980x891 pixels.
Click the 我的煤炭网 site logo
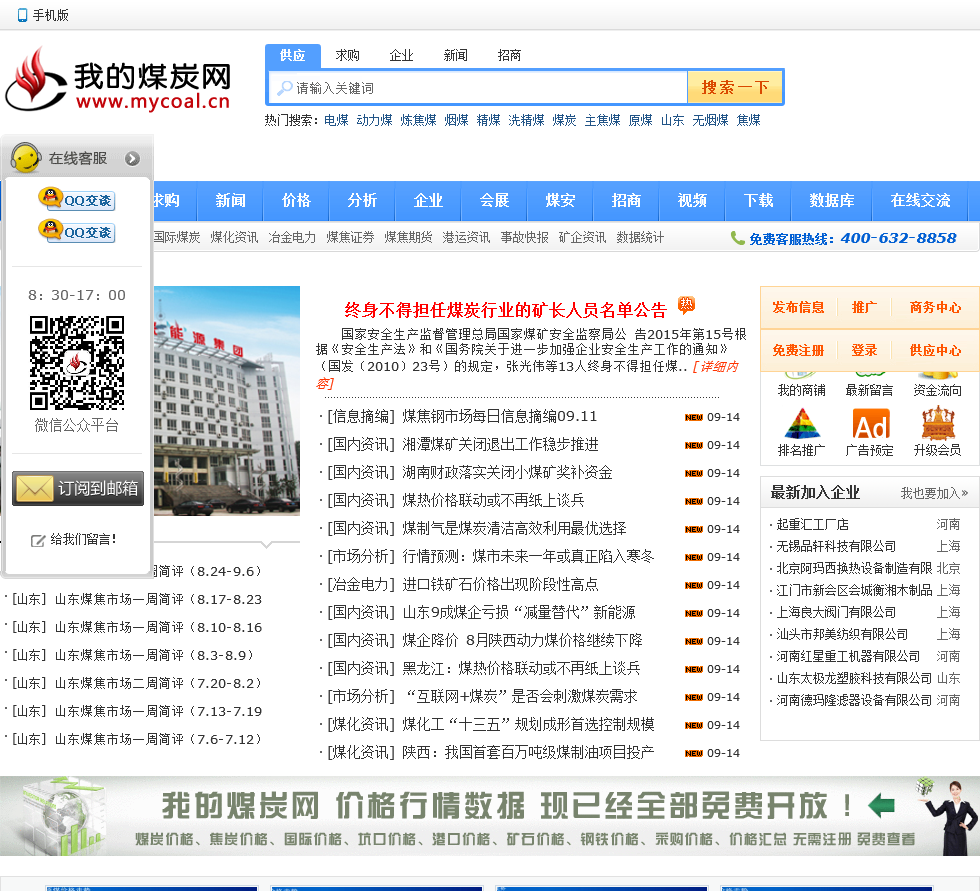pos(118,80)
